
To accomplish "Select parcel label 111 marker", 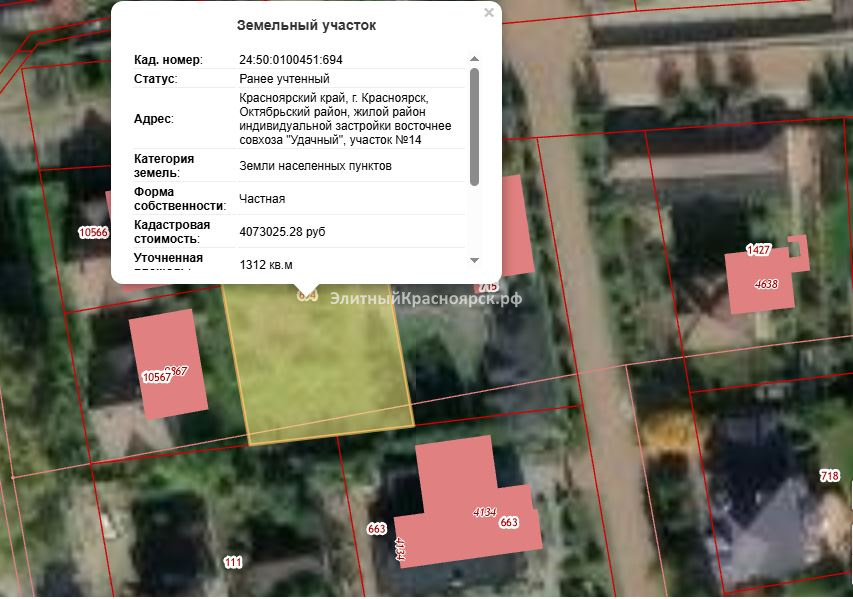I will tap(233, 563).
